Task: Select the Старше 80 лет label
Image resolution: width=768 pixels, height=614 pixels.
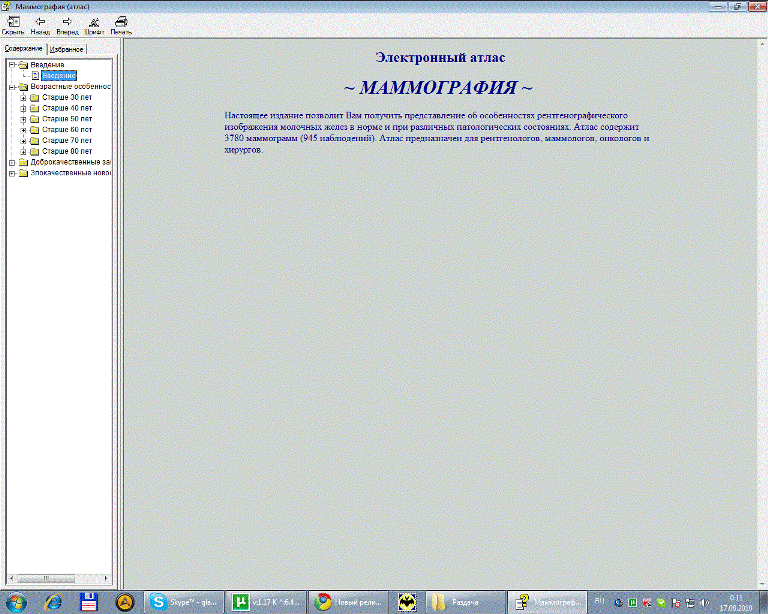Action: [67, 151]
